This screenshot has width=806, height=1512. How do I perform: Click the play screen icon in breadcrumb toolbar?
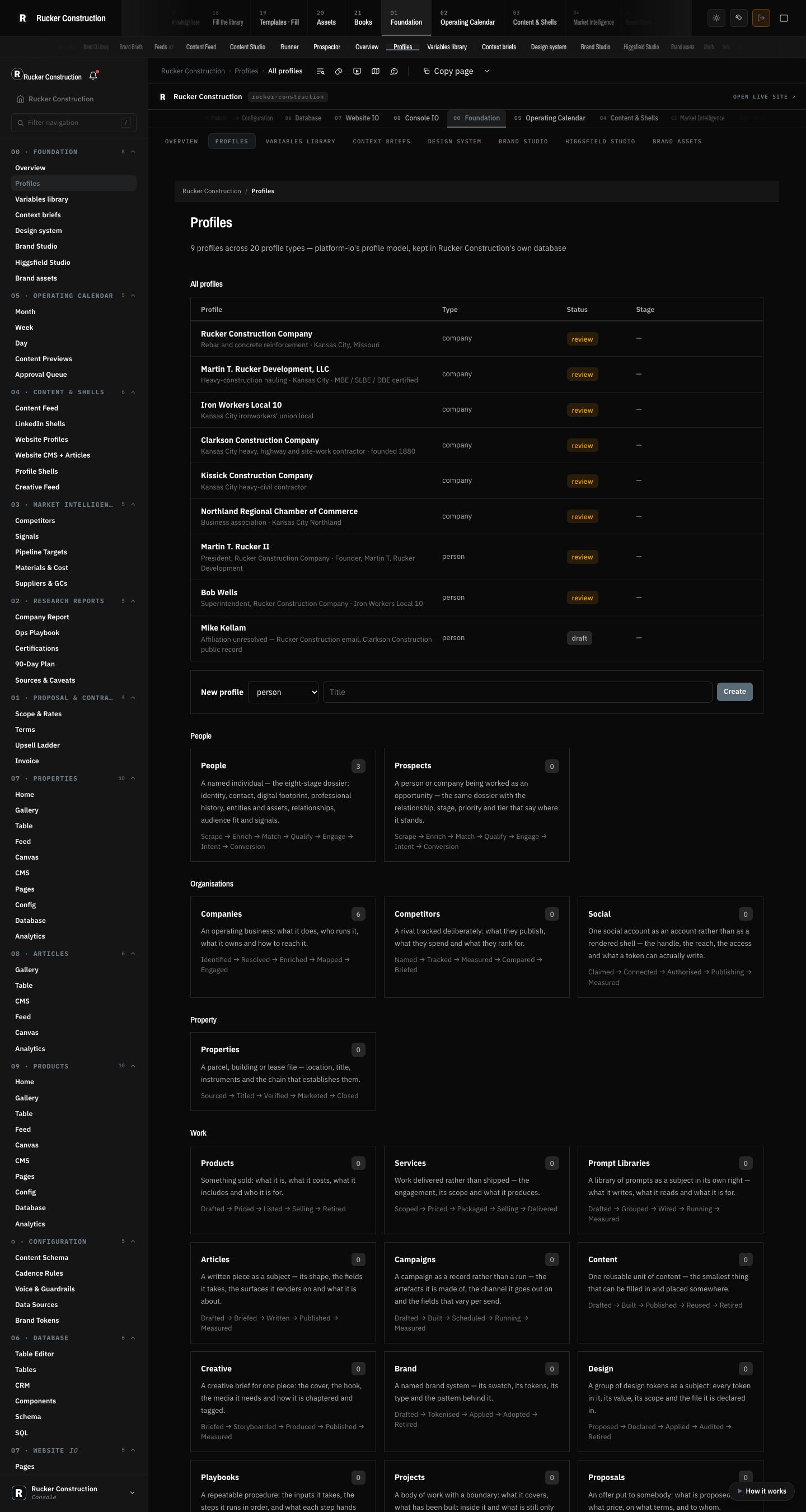click(x=357, y=71)
